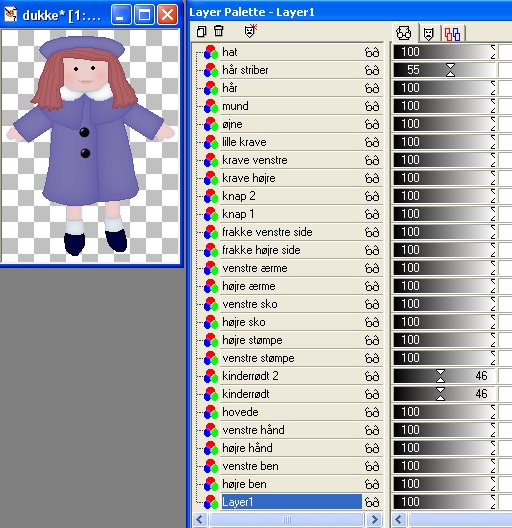Select the øjne layer name
This screenshot has height=528, width=512.
pyautogui.click(x=232, y=124)
